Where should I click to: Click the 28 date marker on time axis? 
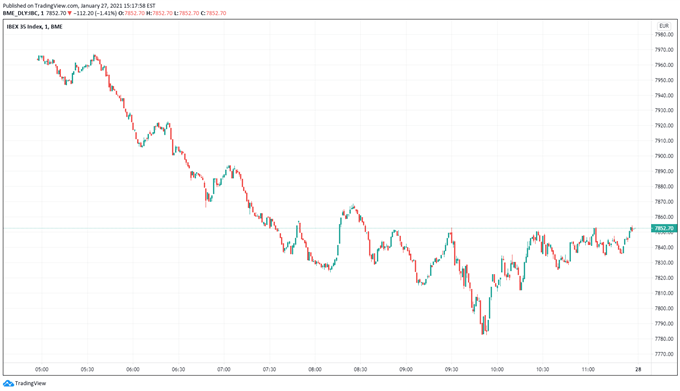coord(638,369)
